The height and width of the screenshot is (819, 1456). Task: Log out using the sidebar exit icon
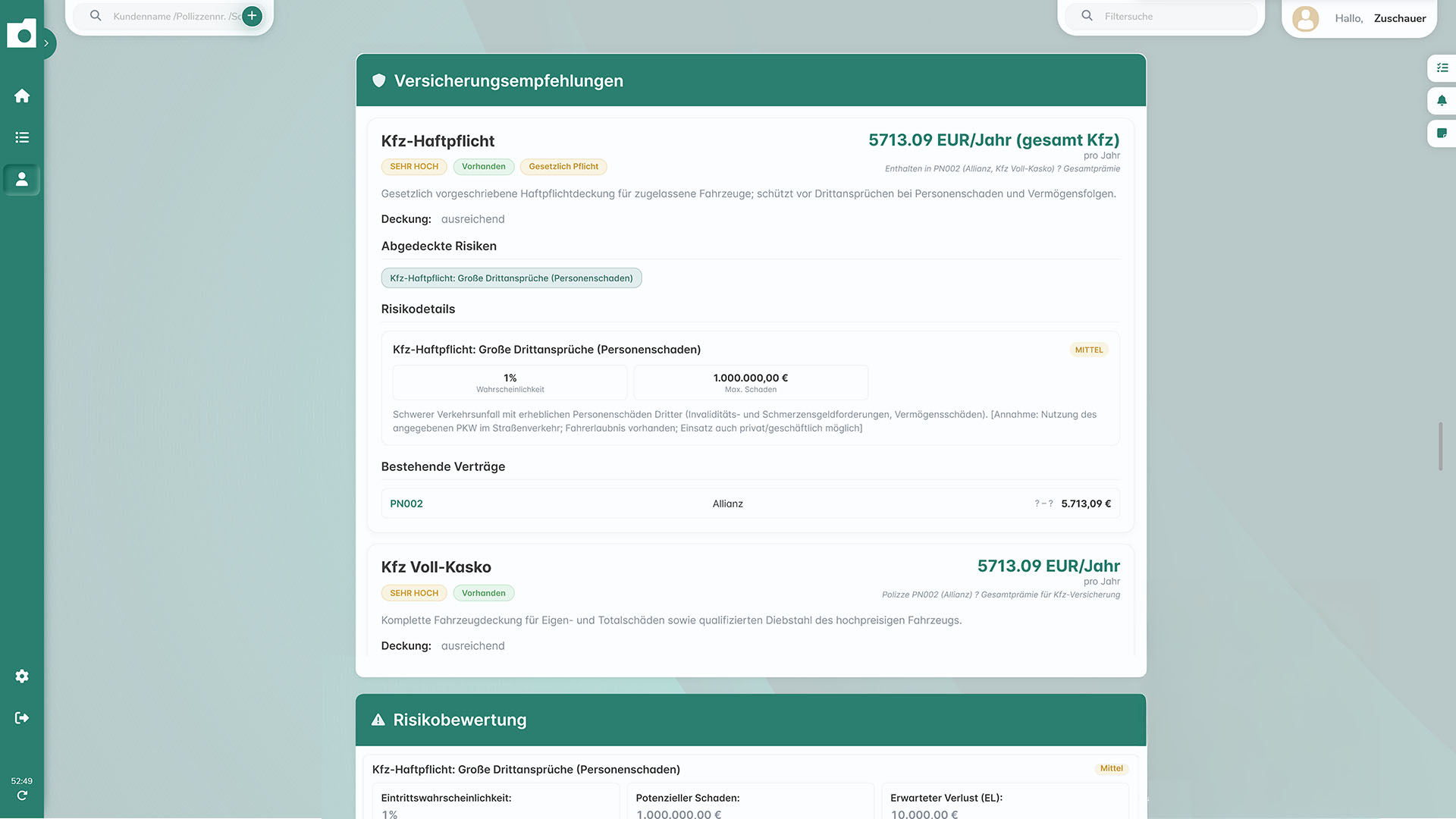(22, 717)
